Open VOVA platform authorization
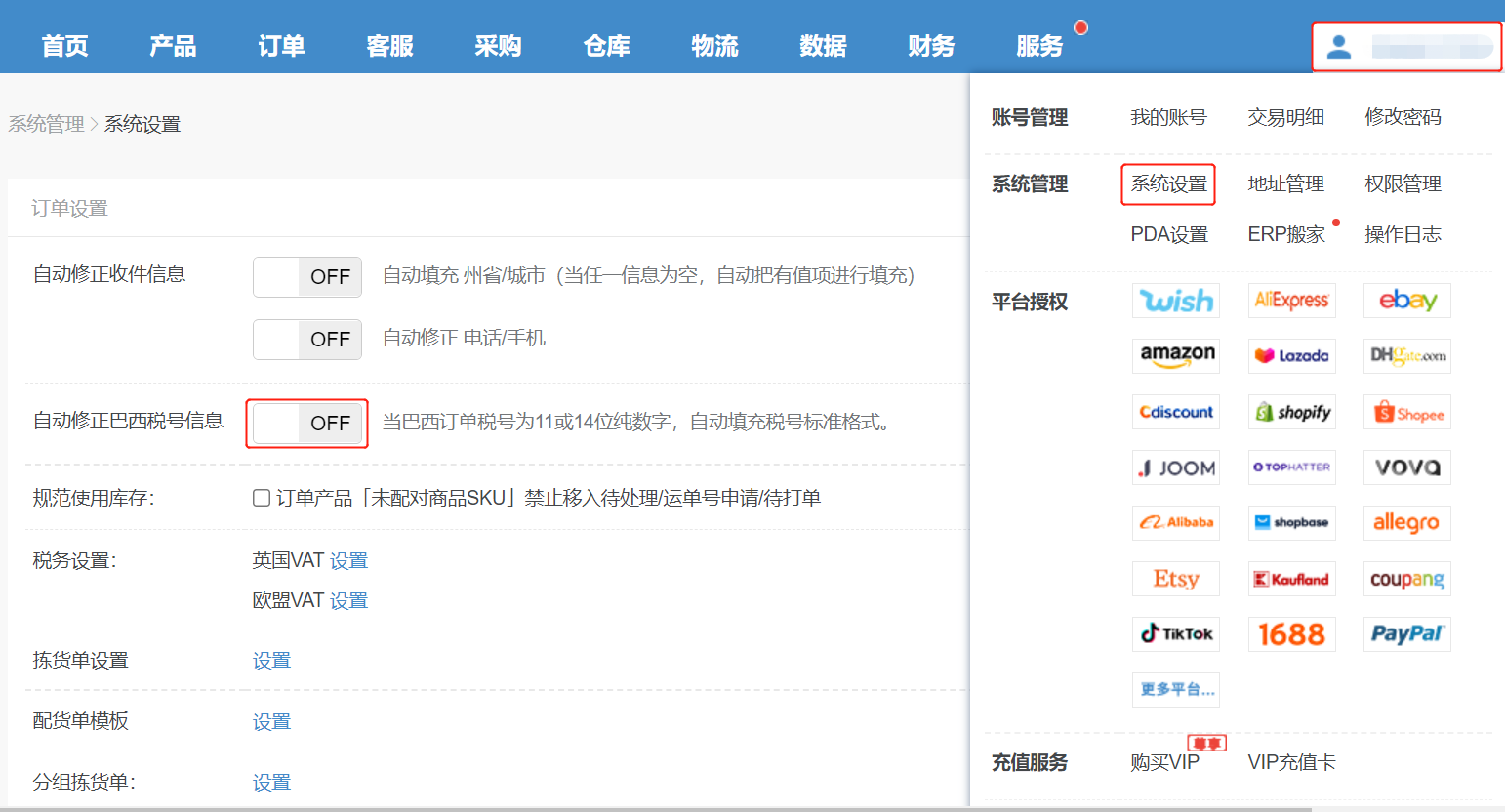The image size is (1505, 812). click(x=1407, y=467)
